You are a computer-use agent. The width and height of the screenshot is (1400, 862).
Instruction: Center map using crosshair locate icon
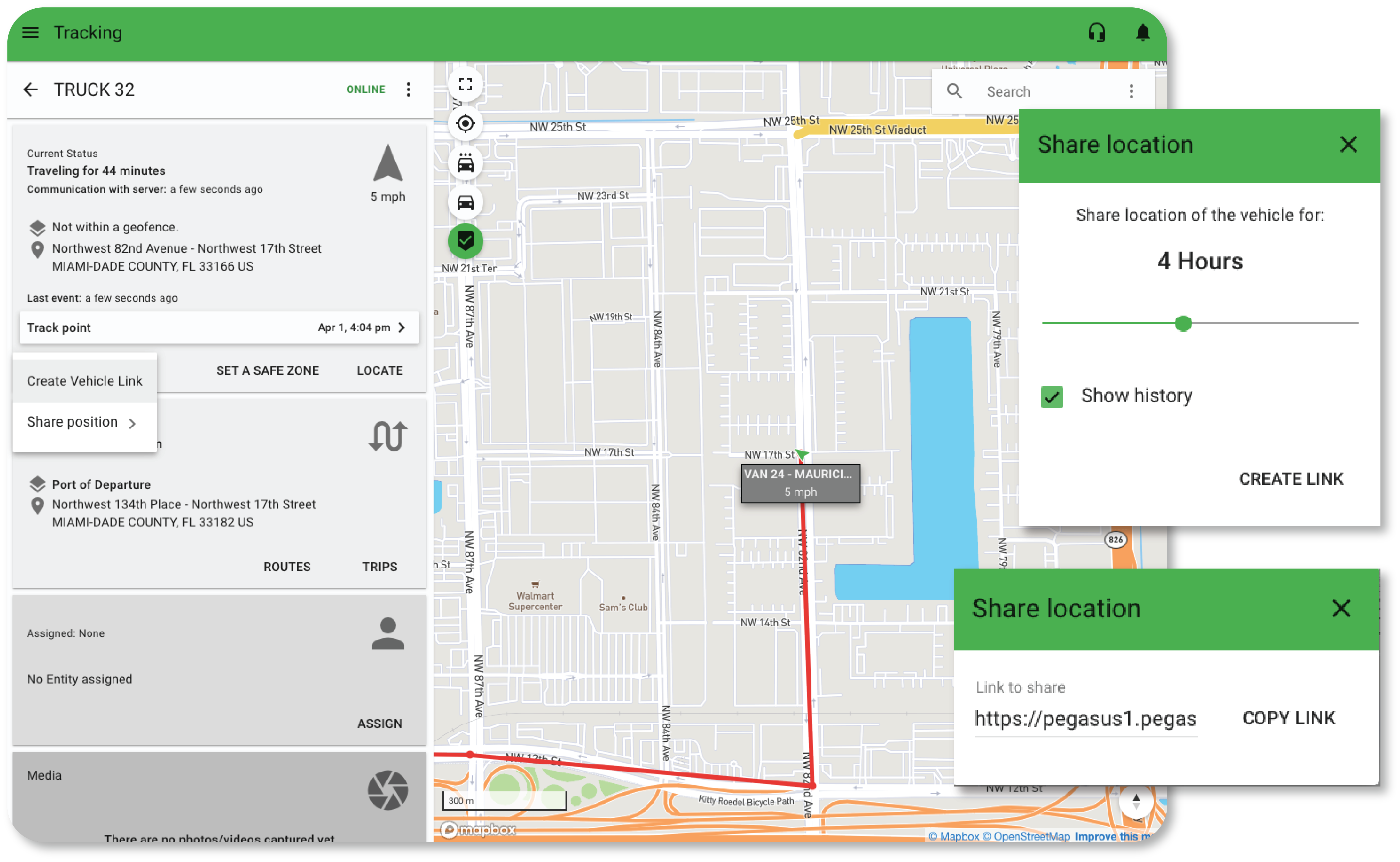click(465, 124)
